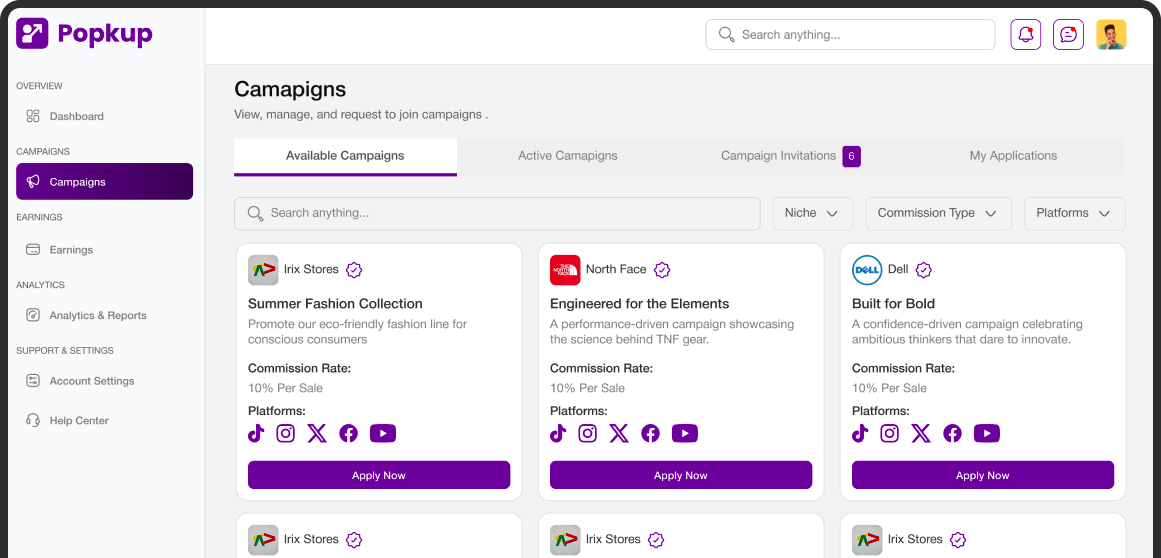Click the notification bell icon

tap(1025, 35)
